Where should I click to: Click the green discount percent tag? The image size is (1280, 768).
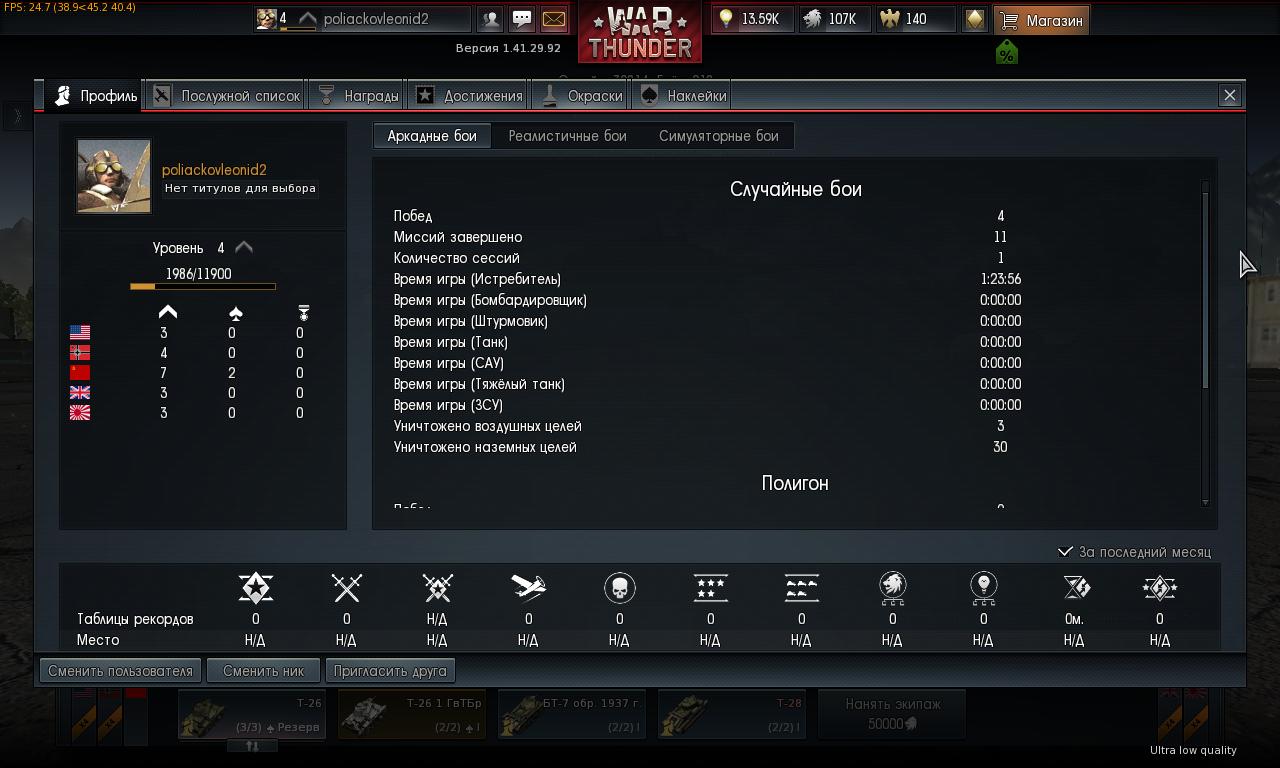point(1006,53)
